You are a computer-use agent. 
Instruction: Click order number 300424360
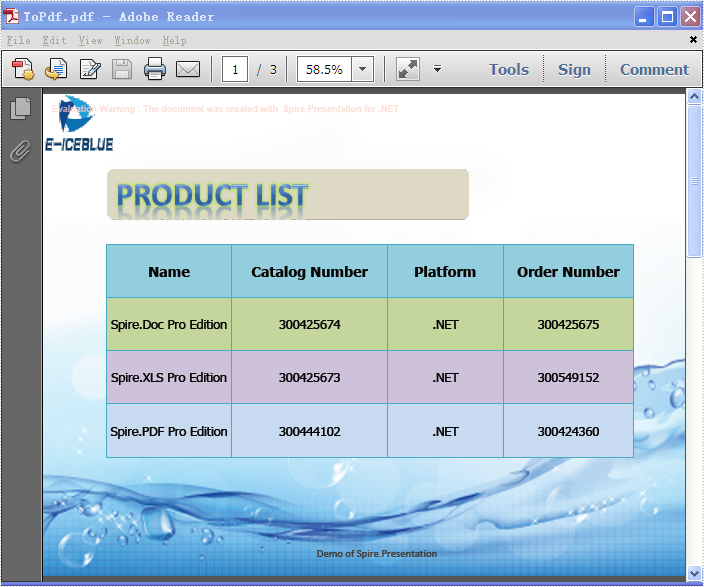(568, 431)
